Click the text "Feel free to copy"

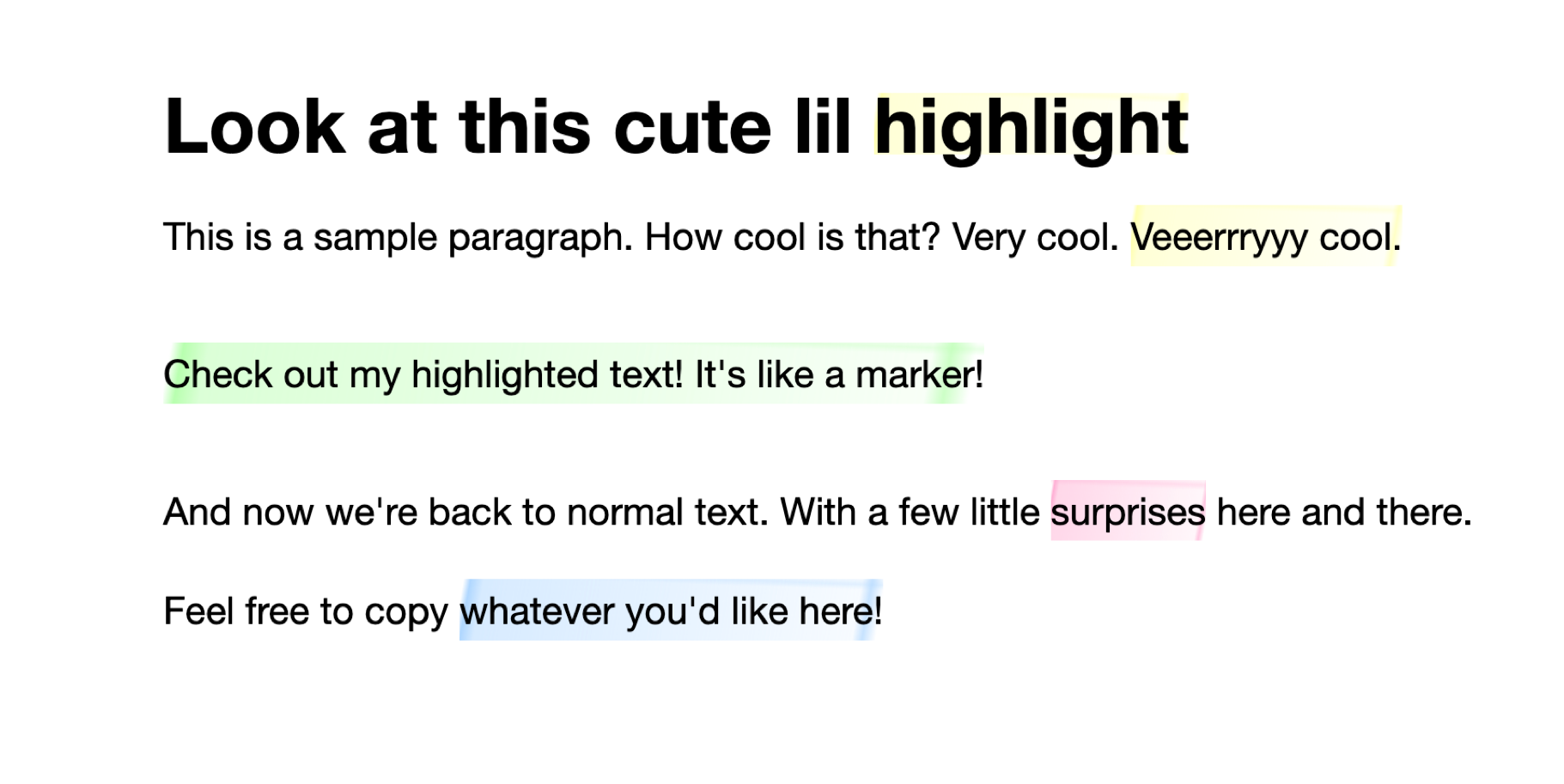coord(306,612)
